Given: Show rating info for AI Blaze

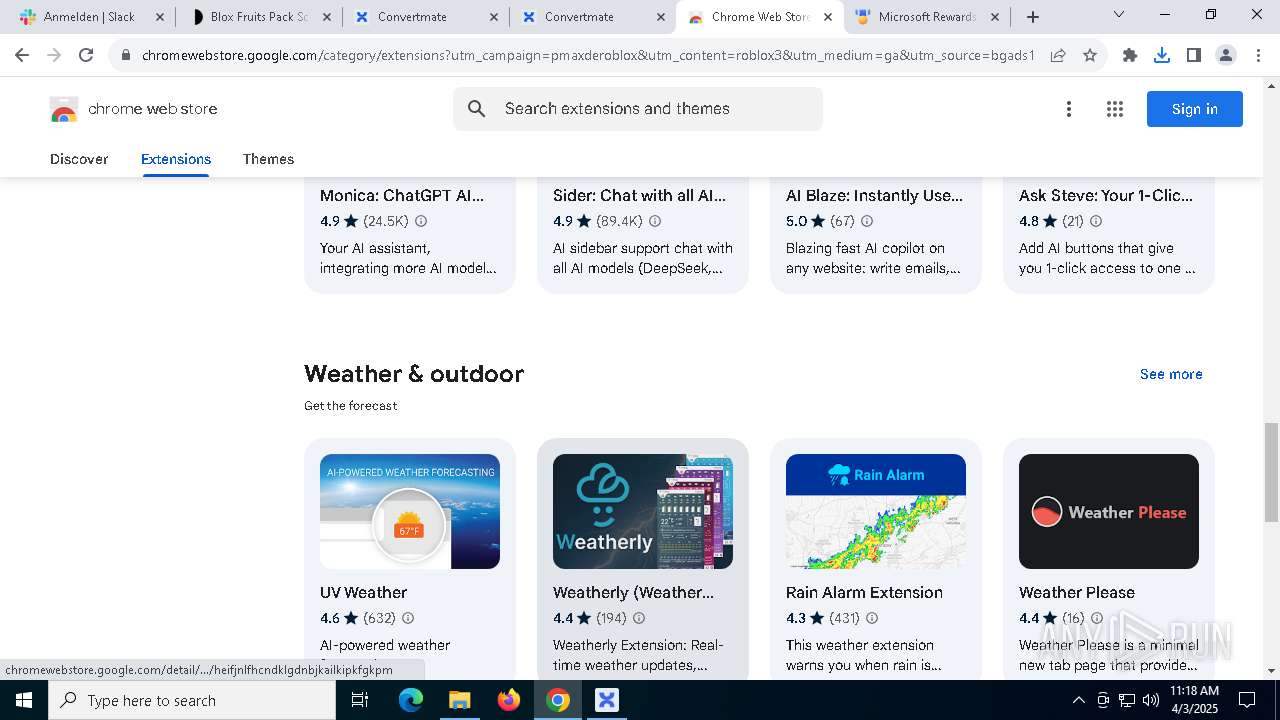Looking at the screenshot, I should [x=867, y=221].
